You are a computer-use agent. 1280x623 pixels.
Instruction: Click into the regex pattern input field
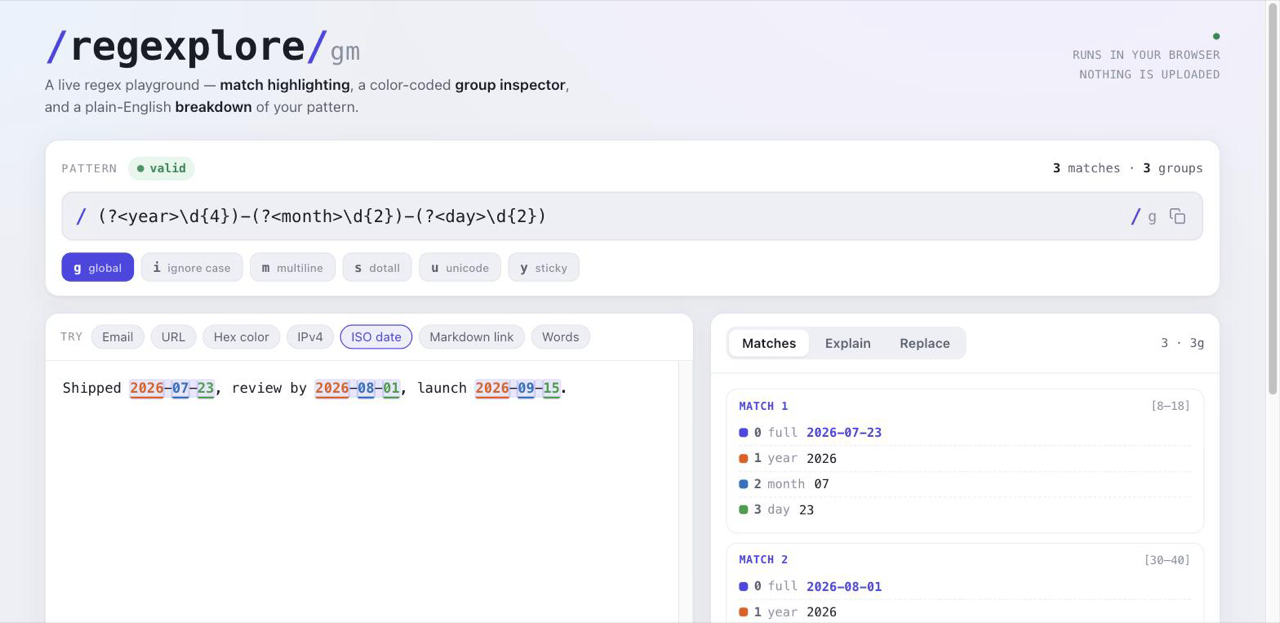click(610, 216)
